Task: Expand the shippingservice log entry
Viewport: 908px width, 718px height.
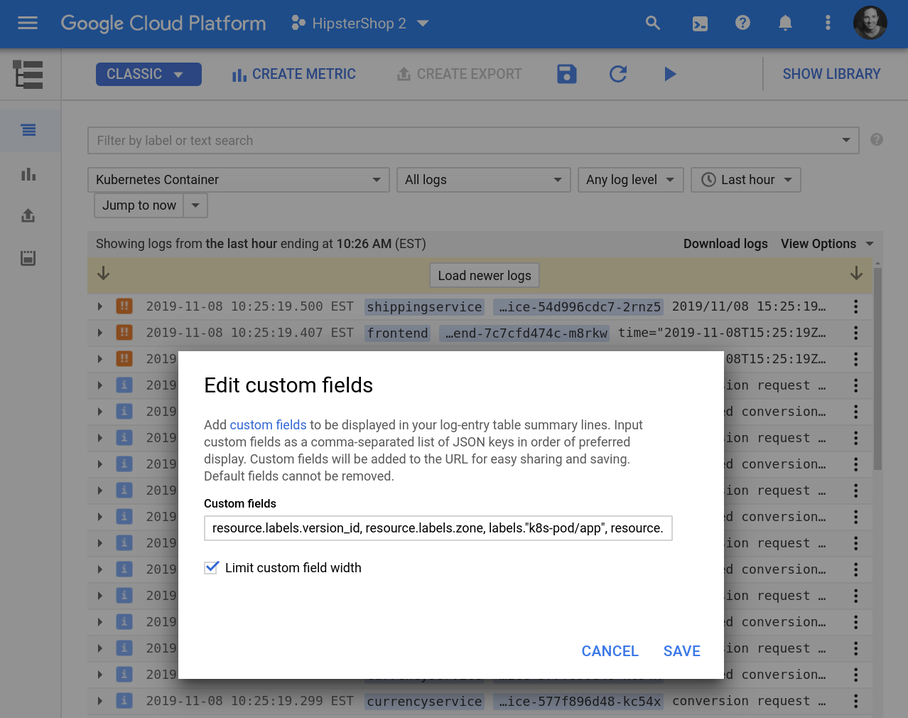Action: coord(100,306)
